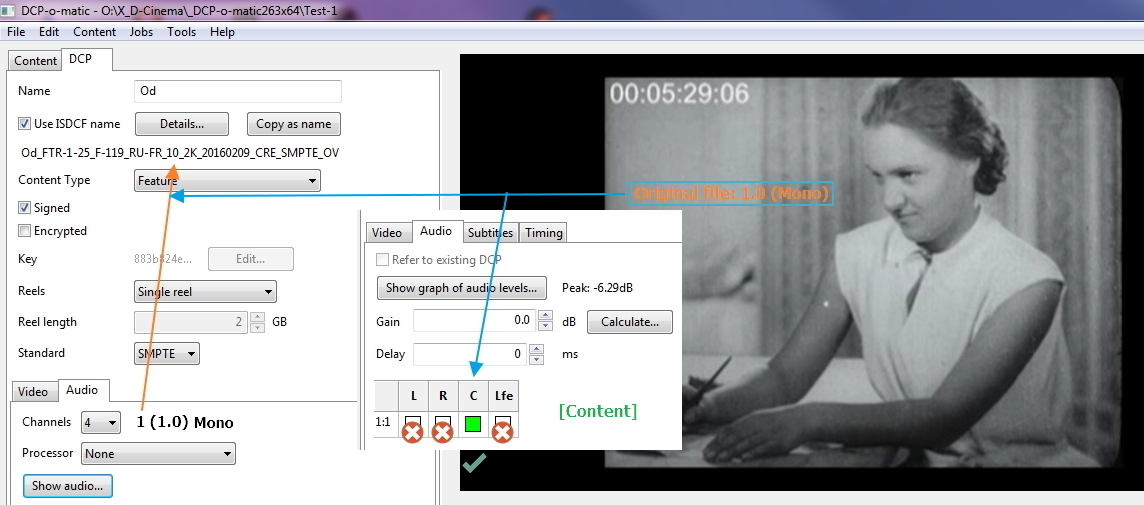
Task: Open the Content Type dropdown
Action: [x=227, y=181]
